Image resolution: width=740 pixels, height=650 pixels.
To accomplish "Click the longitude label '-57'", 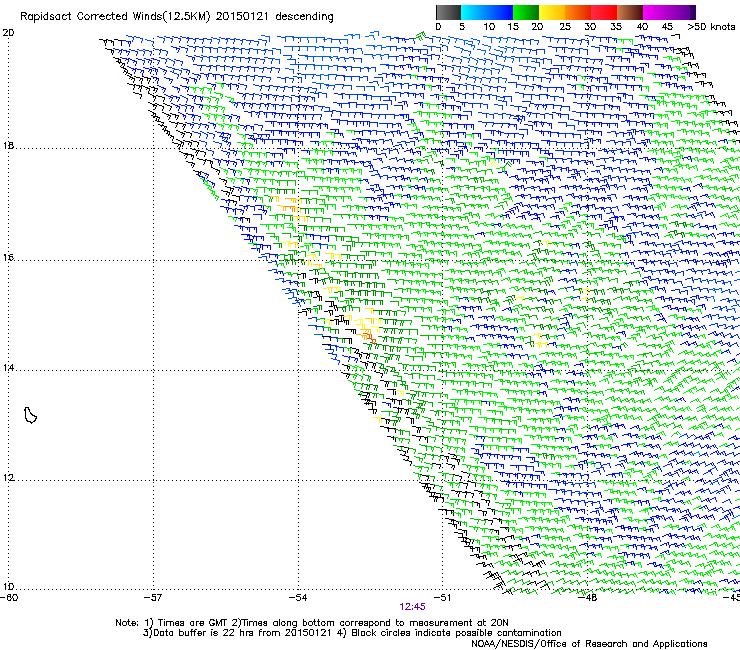I will [153, 598].
